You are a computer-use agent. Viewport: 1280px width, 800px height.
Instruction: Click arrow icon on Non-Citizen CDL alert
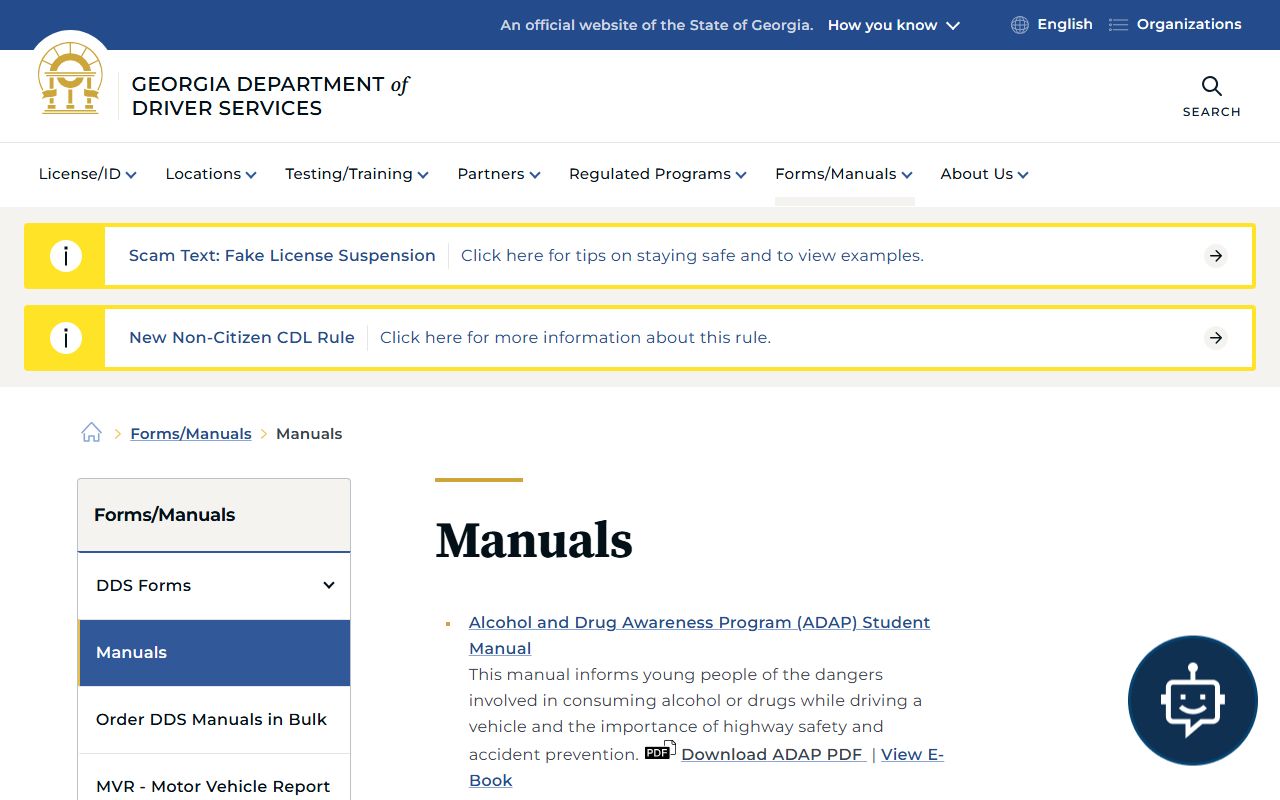coord(1215,338)
